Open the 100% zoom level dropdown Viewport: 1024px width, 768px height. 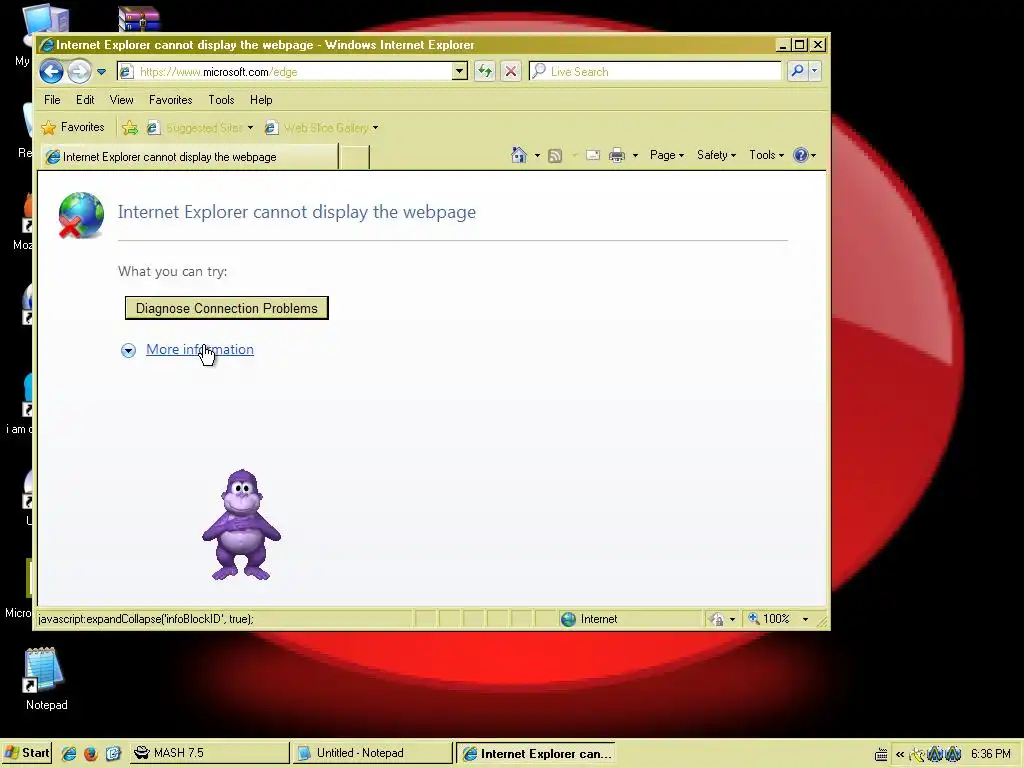coord(805,619)
